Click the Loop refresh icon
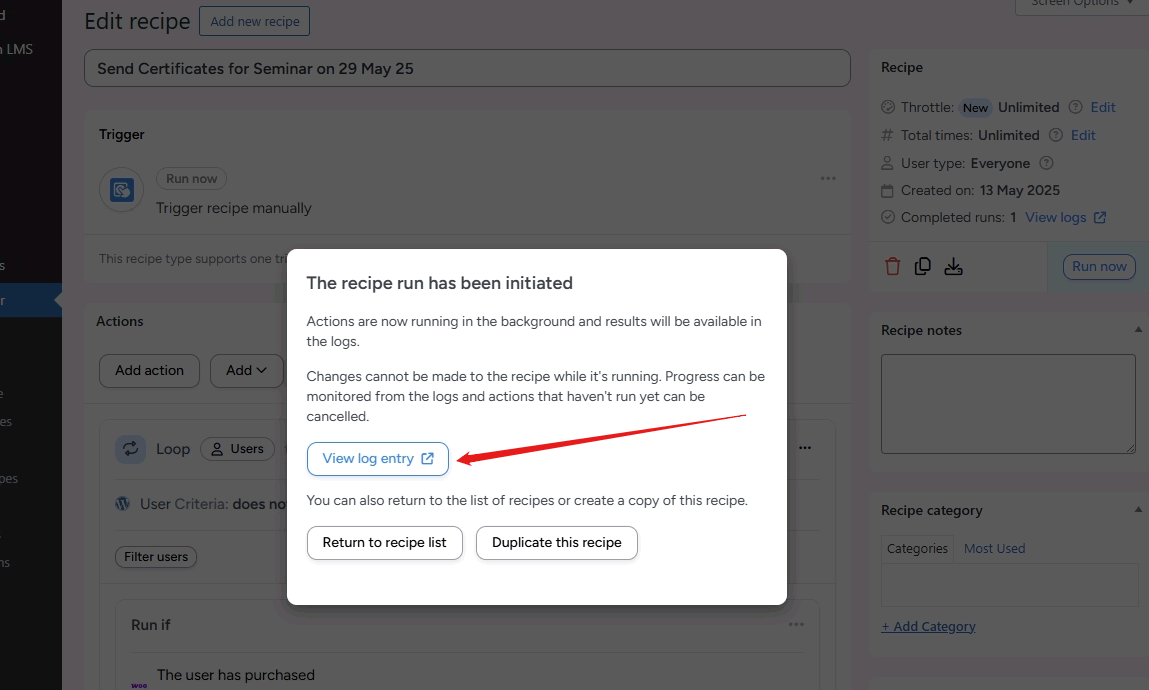1149x690 pixels. click(130, 448)
